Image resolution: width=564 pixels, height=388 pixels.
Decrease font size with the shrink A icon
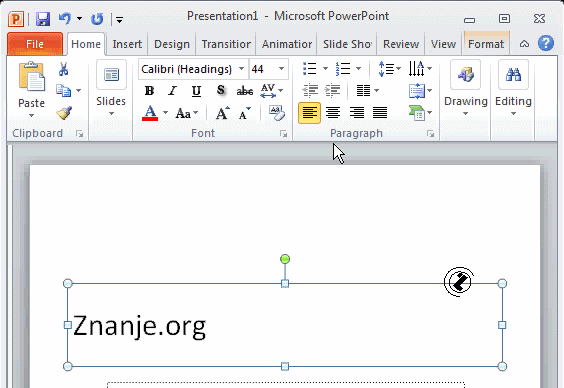click(x=245, y=113)
